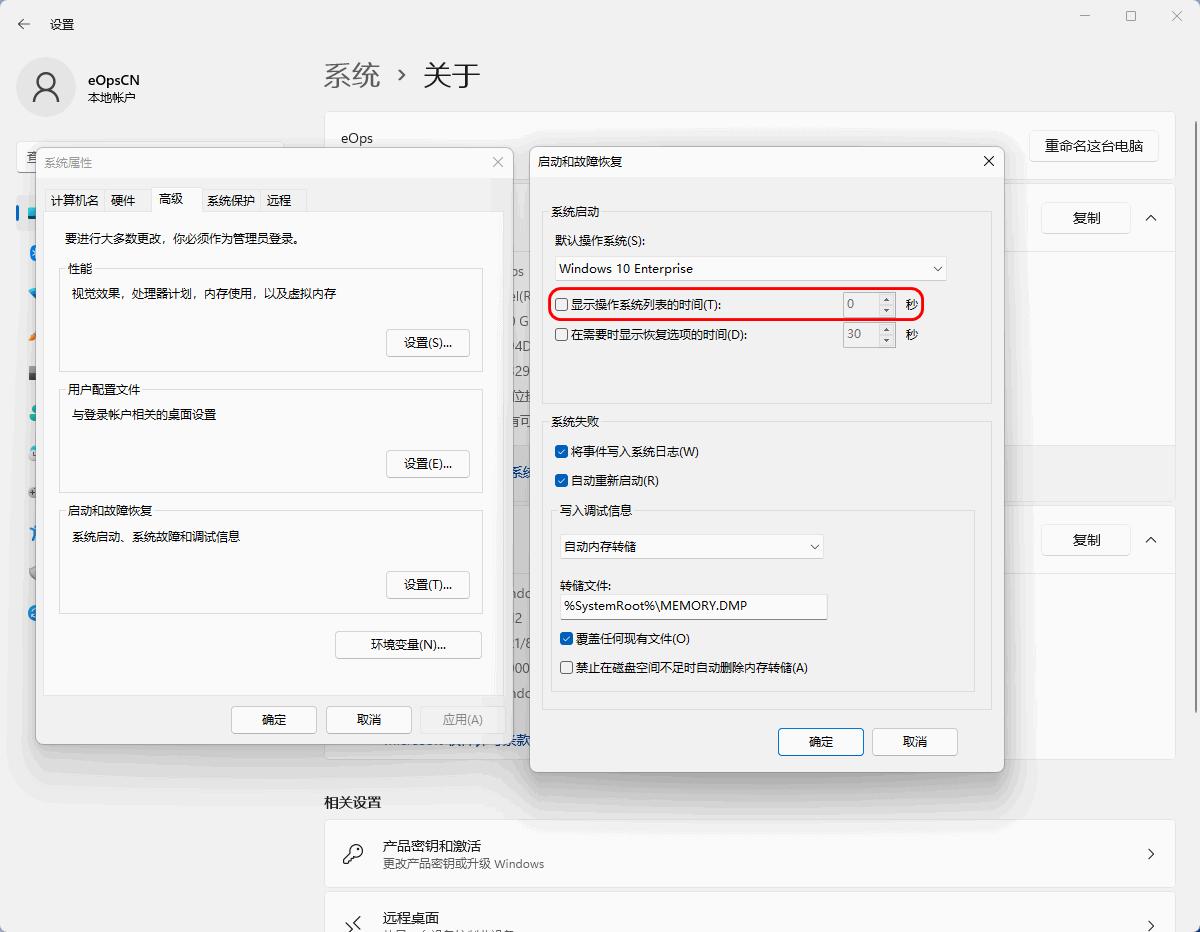The height and width of the screenshot is (932, 1200).
Task: Click the MEMORY.DMP dump file field
Action: [x=693, y=607]
